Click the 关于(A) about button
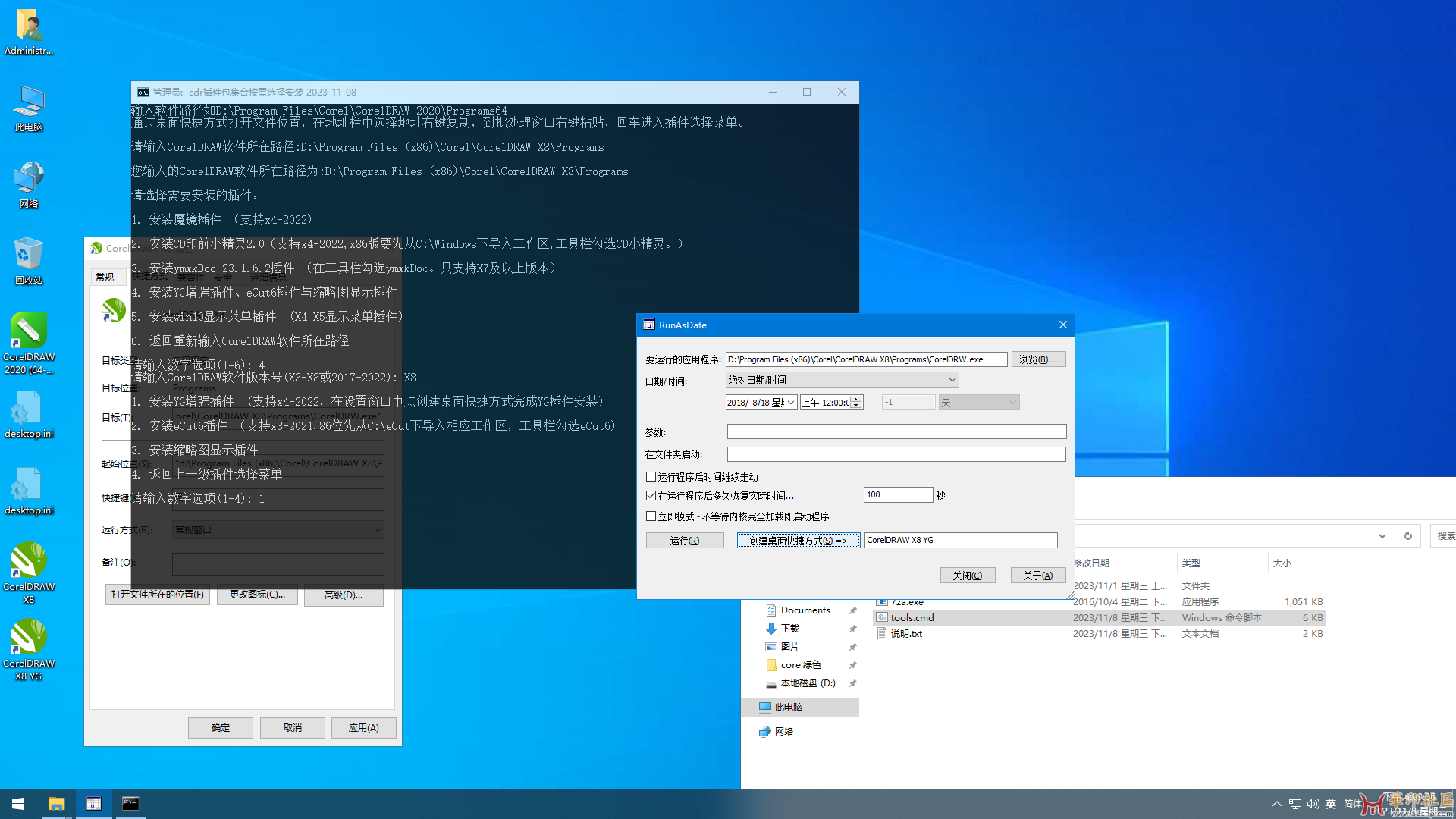Image resolution: width=1456 pixels, height=819 pixels. click(1038, 576)
